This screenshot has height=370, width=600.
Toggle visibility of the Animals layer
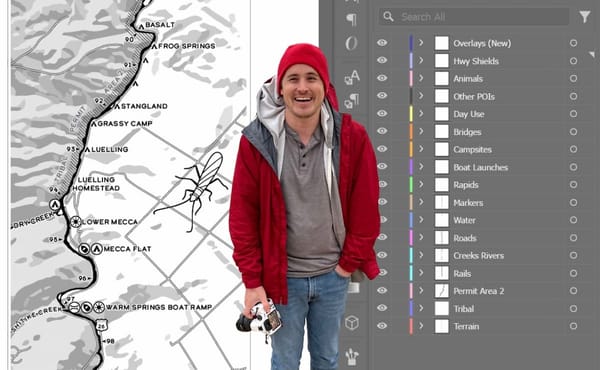click(382, 78)
